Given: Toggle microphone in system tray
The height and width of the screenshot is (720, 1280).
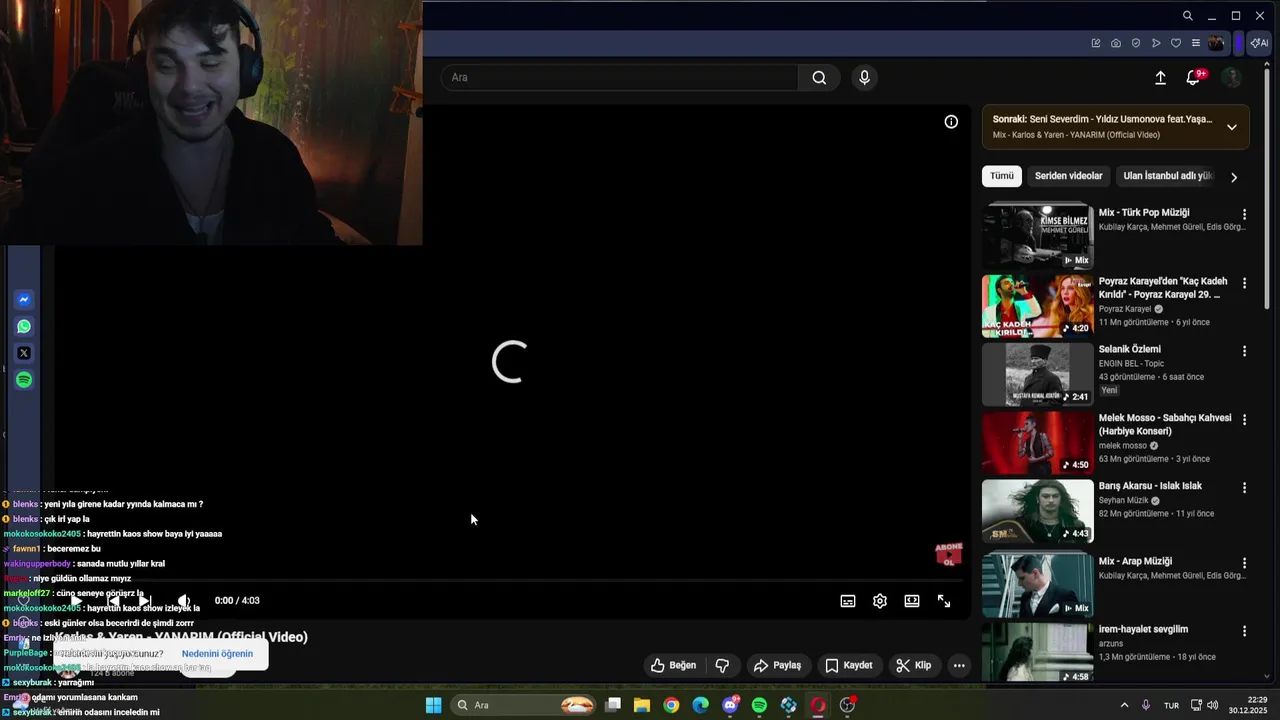Looking at the screenshot, I should 1146,705.
